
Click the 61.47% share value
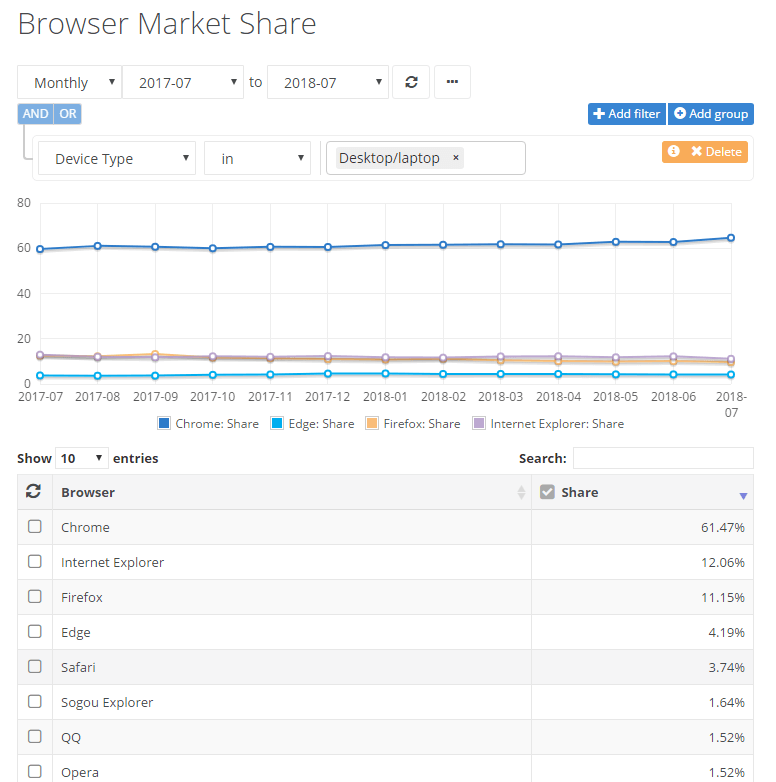click(723, 527)
